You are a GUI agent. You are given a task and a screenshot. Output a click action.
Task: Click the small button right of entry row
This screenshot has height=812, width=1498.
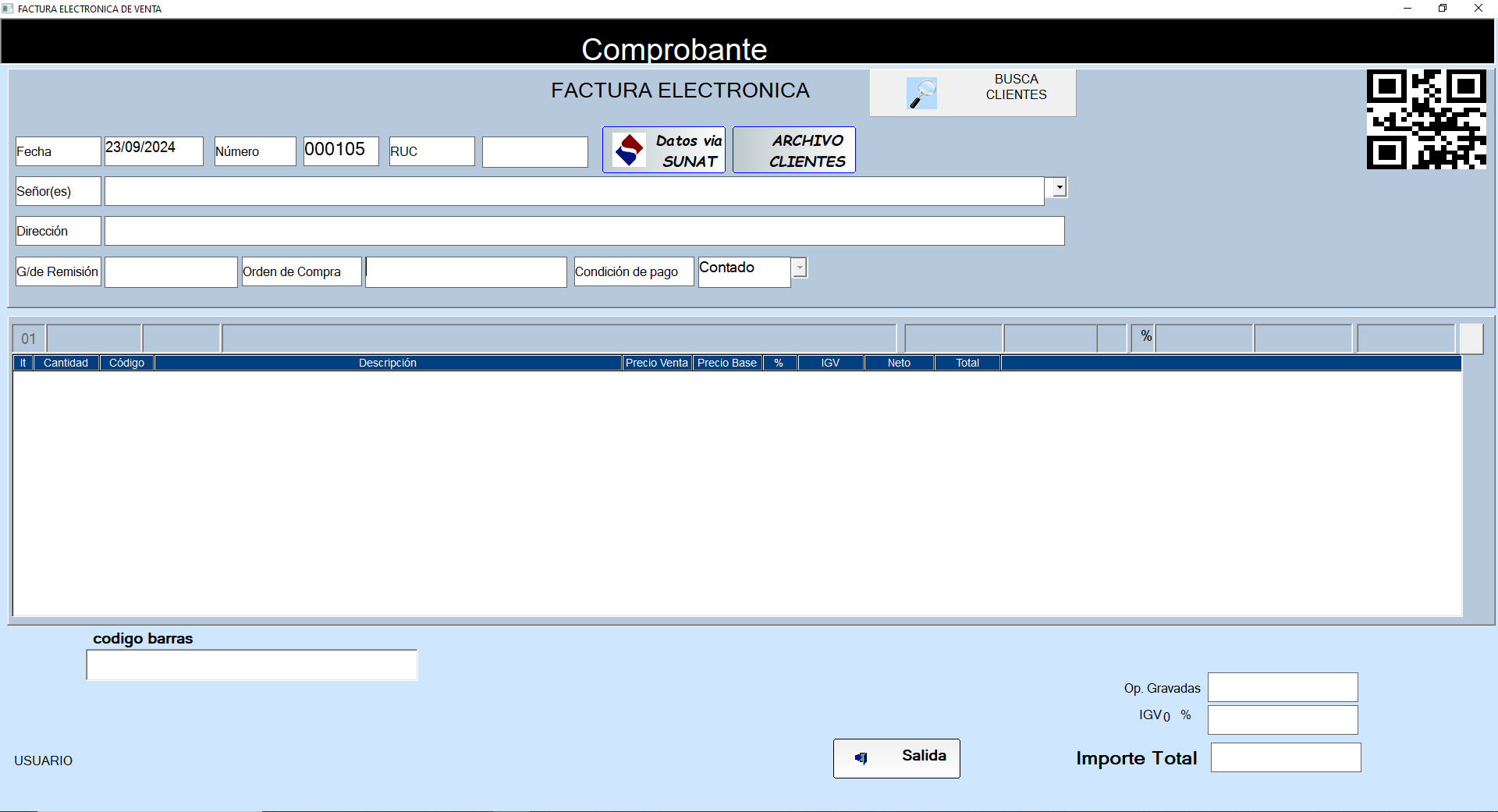(1471, 339)
